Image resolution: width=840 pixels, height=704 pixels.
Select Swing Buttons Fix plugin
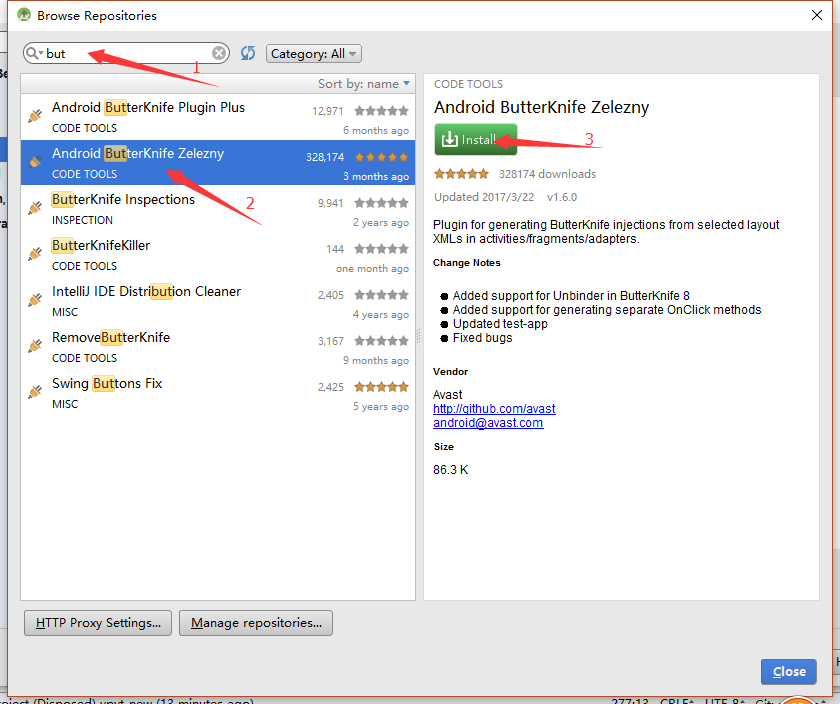pyautogui.click(x=218, y=393)
